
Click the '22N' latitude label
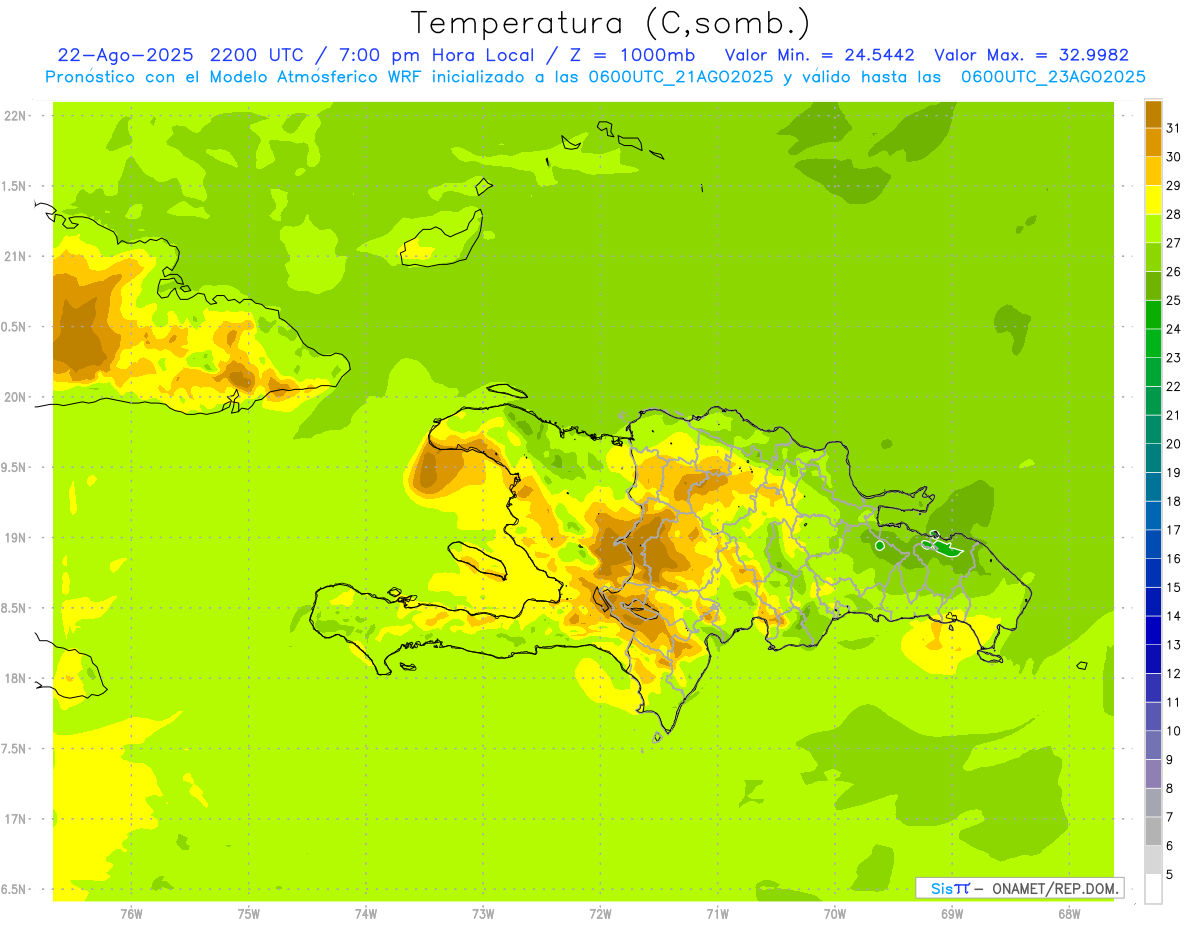pyautogui.click(x=16, y=115)
